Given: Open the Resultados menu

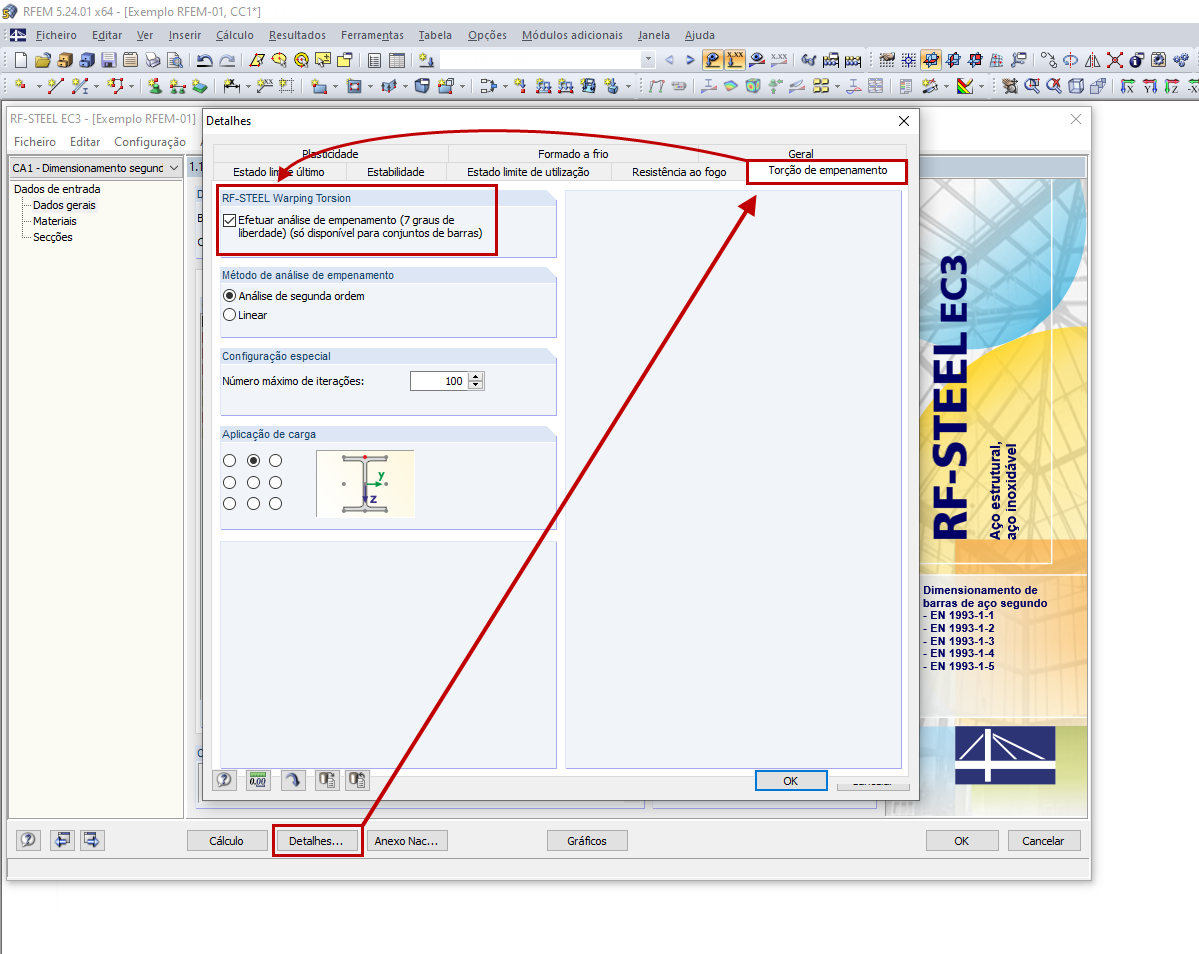Looking at the screenshot, I should (x=297, y=35).
